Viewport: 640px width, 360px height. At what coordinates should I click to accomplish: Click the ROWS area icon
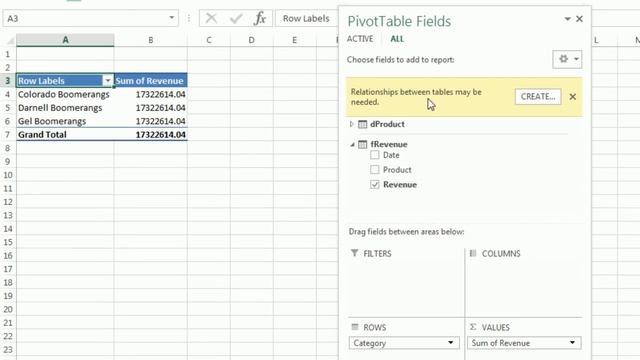coord(355,327)
